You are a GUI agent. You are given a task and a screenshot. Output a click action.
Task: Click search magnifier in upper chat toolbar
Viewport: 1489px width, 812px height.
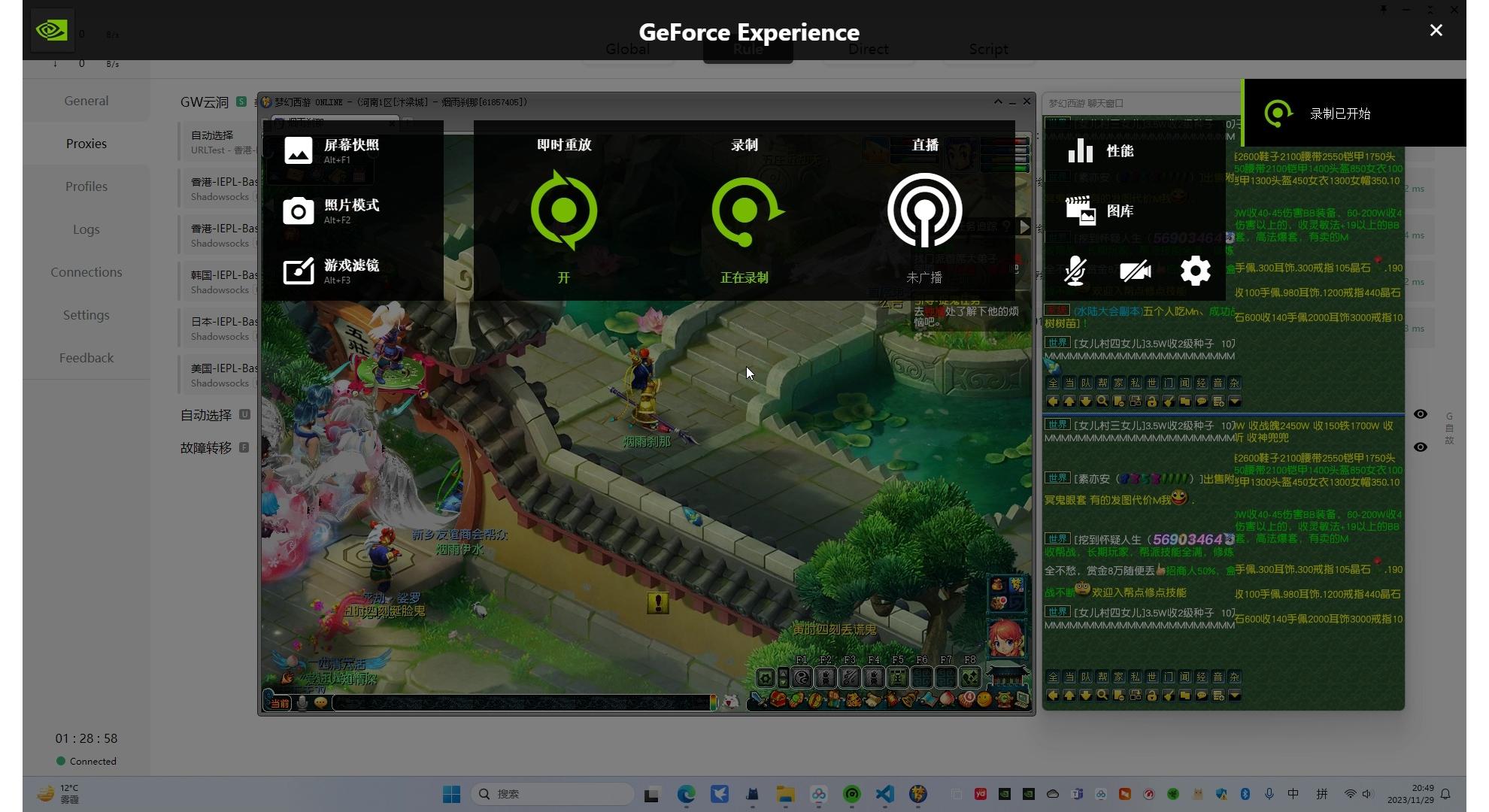pyautogui.click(x=1102, y=401)
